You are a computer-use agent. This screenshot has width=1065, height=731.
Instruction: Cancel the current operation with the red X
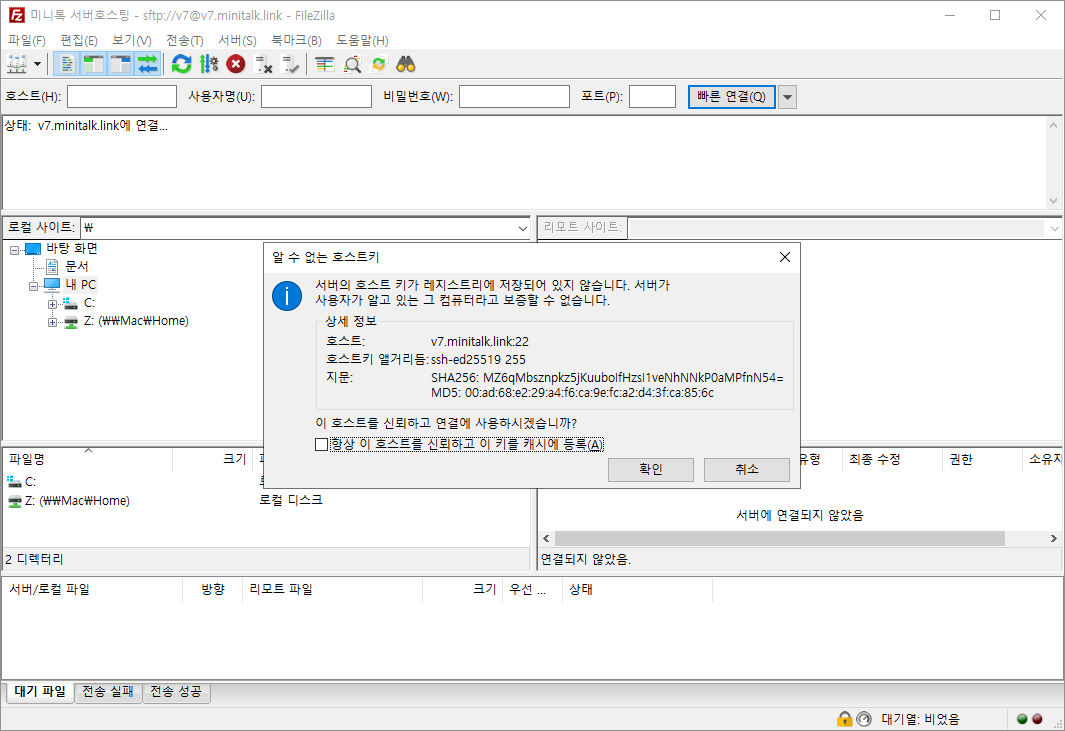pyautogui.click(x=236, y=64)
